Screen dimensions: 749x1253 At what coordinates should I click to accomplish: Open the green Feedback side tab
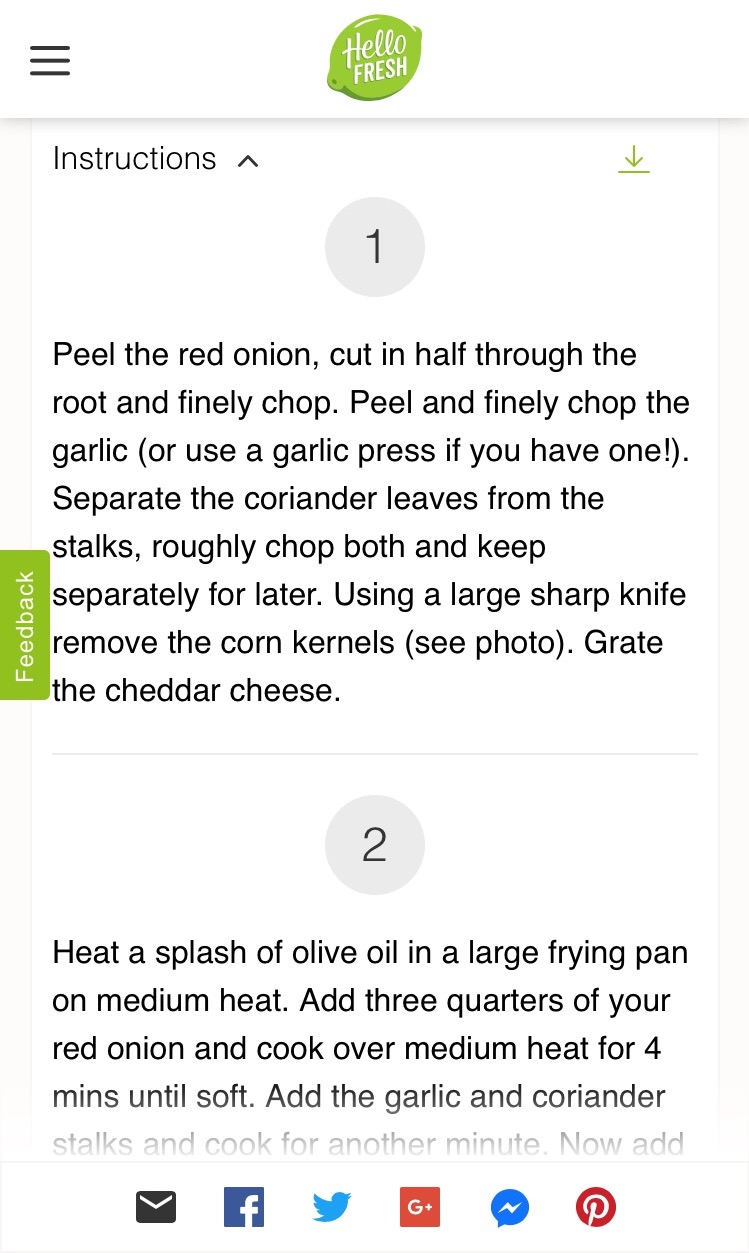[24, 625]
